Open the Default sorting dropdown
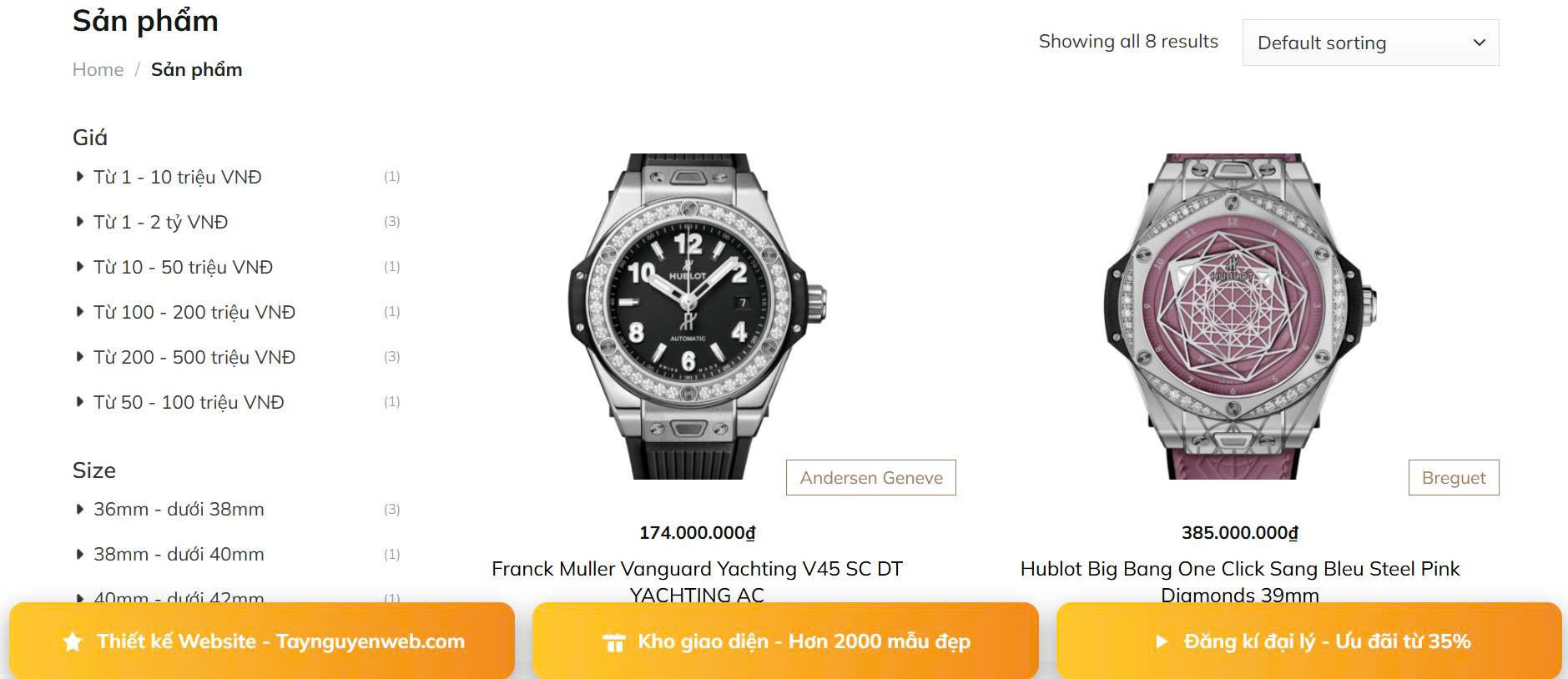 point(1370,43)
